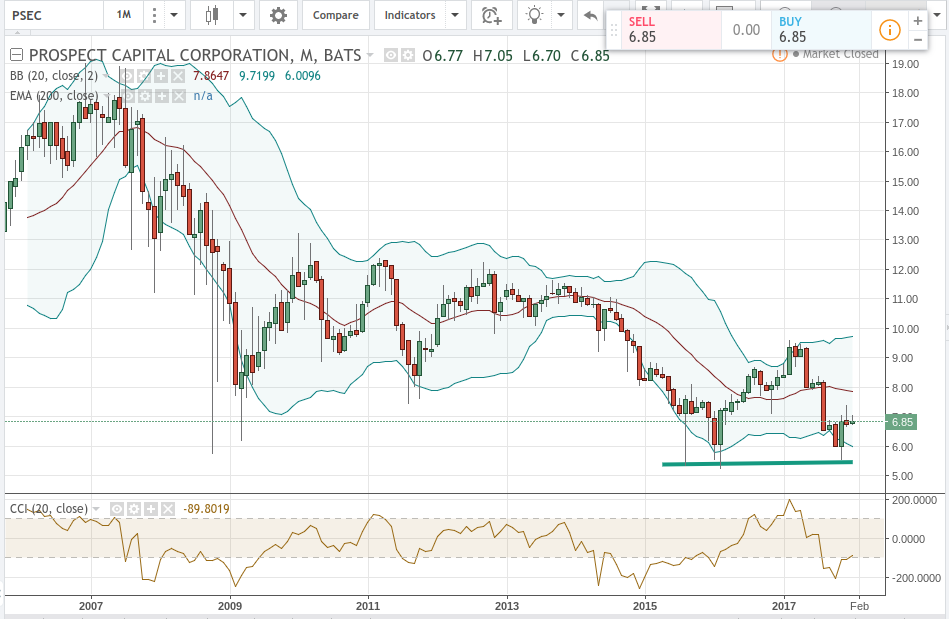This screenshot has width=949, height=619.
Task: Open the chart settings gear icon
Action: tap(278, 15)
